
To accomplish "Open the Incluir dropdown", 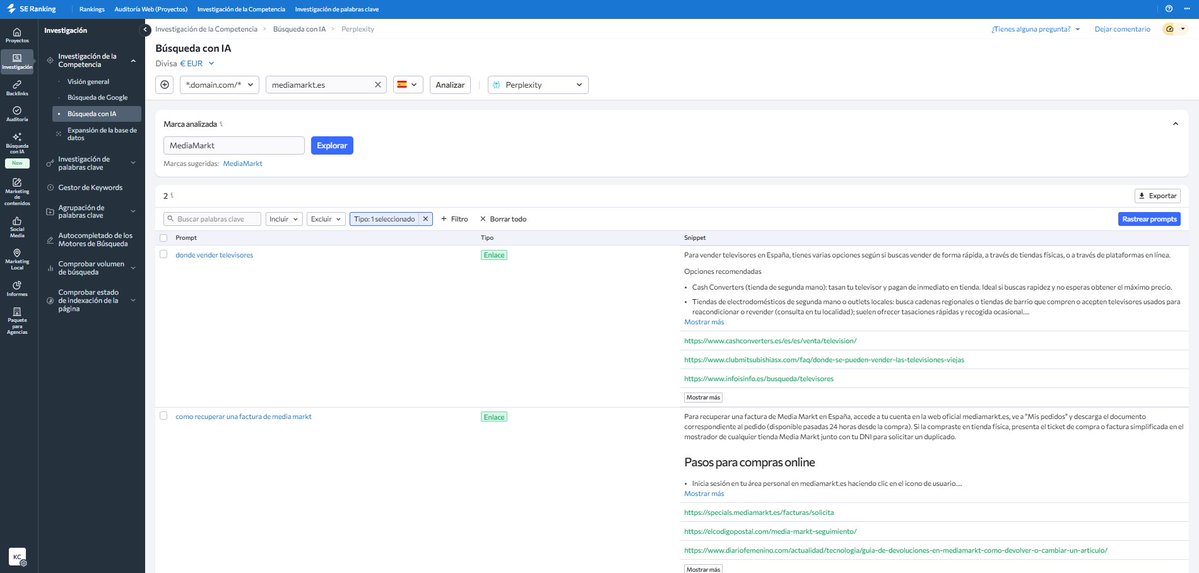I will 284,219.
